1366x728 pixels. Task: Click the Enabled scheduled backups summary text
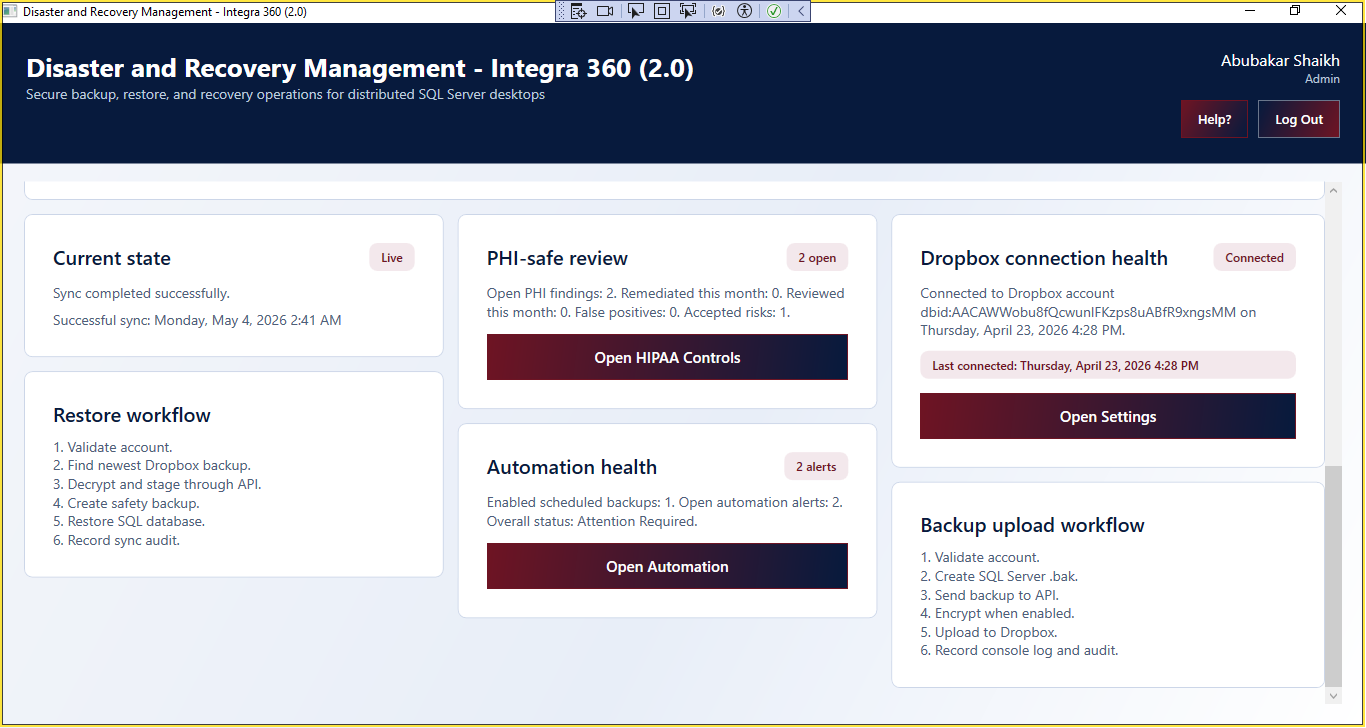pyautogui.click(x=665, y=511)
